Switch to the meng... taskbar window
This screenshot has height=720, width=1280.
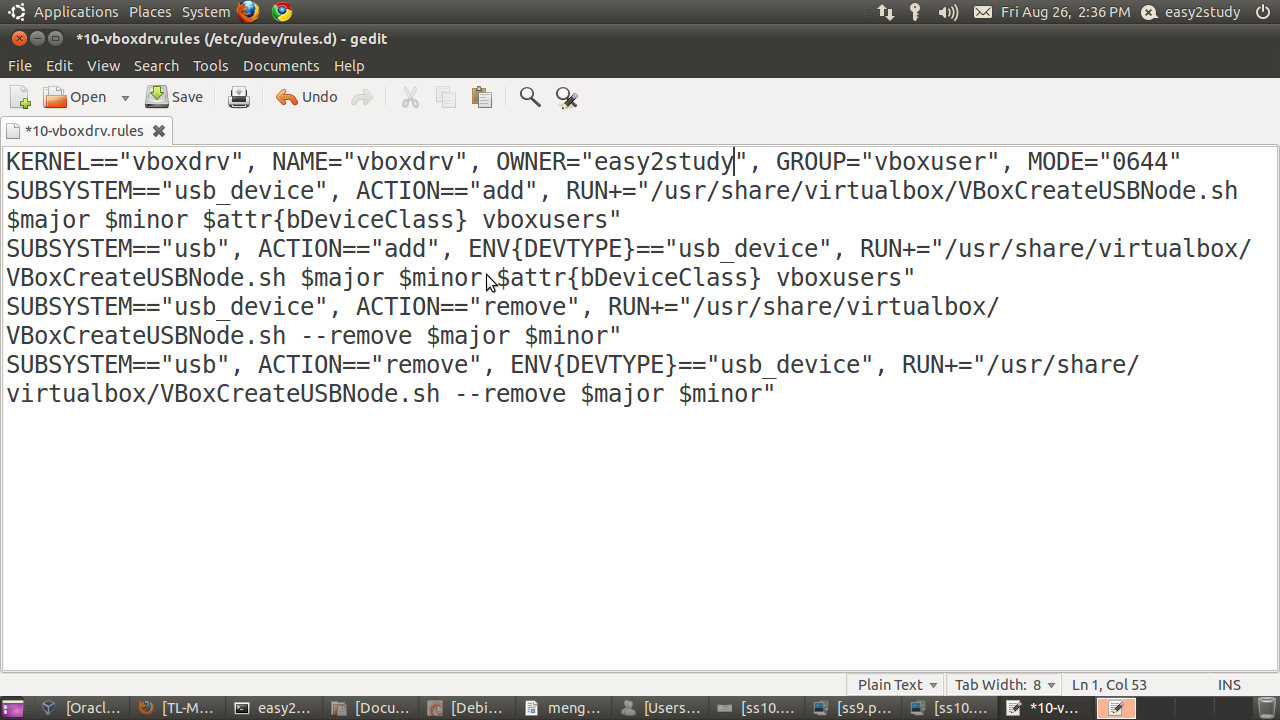pyautogui.click(x=565, y=708)
